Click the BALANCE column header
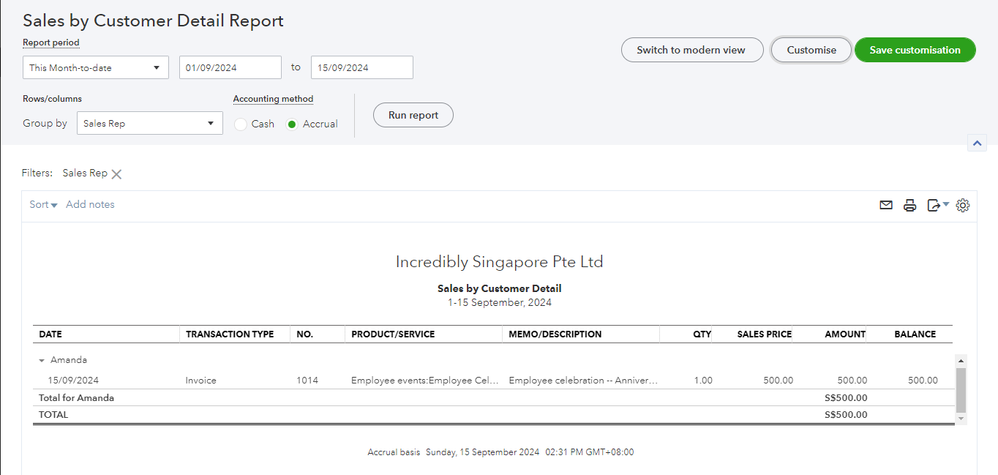Image resolution: width=998 pixels, height=475 pixels. pyautogui.click(x=916, y=334)
